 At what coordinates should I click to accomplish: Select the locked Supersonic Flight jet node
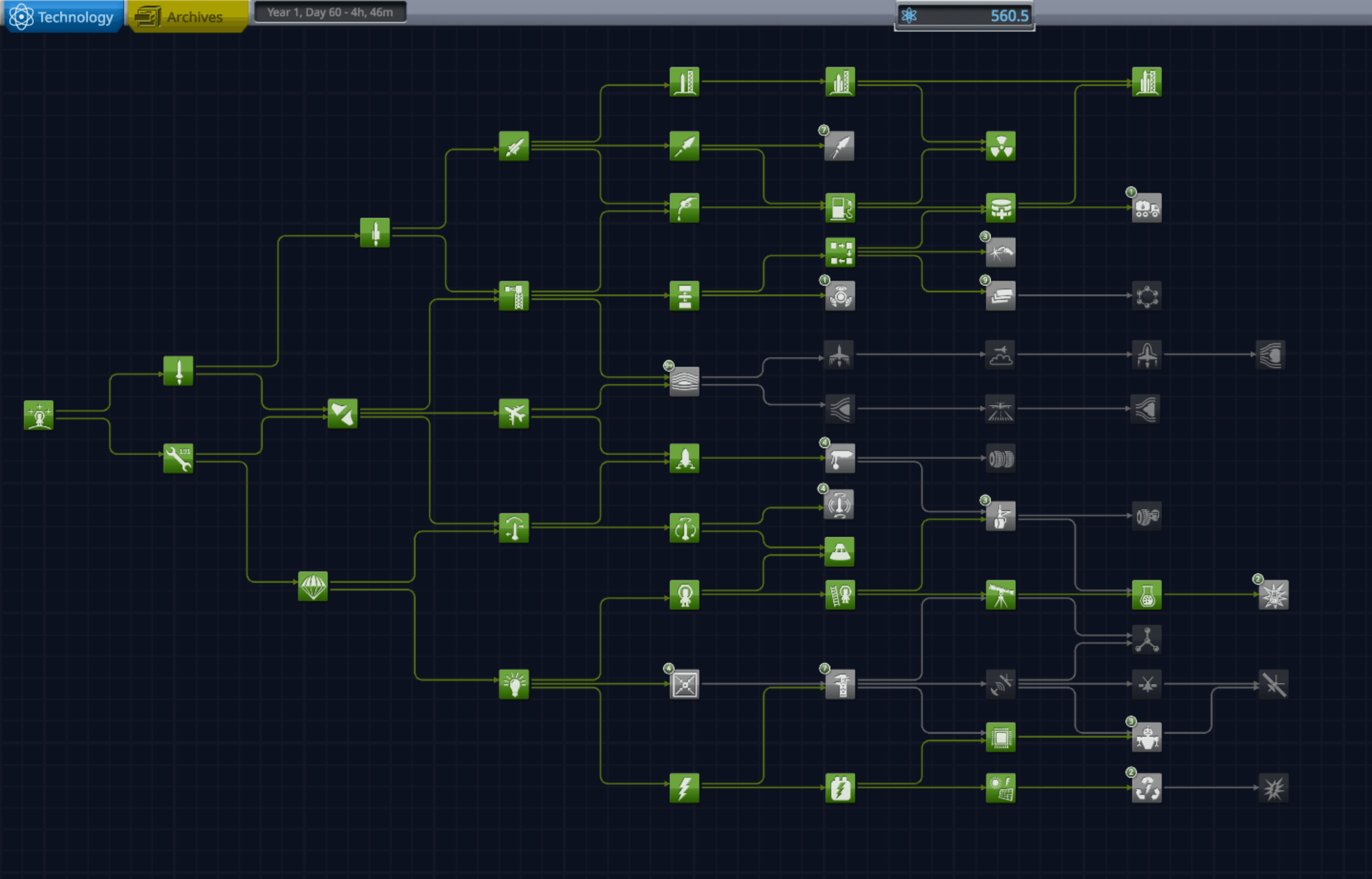pos(839,354)
